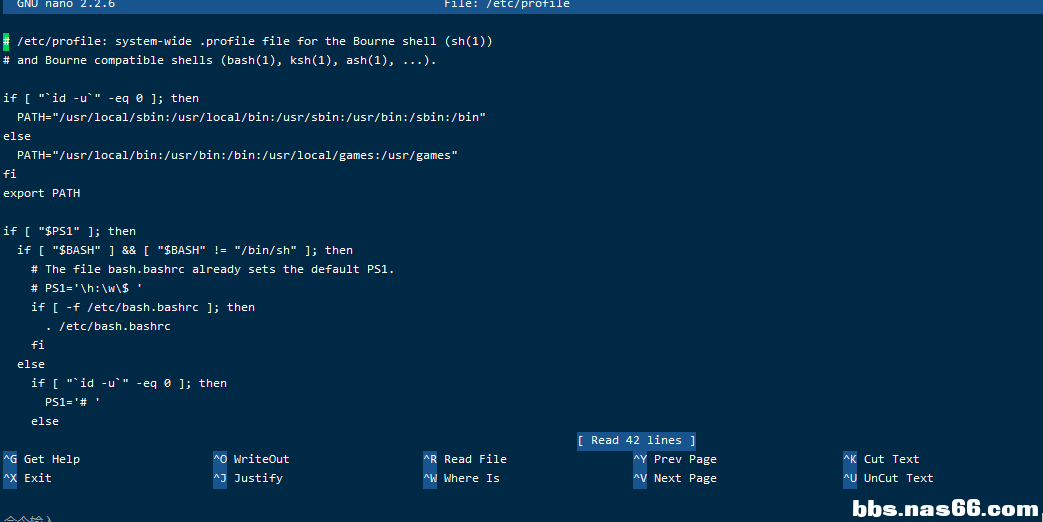Image resolution: width=1043 pixels, height=522 pixels.
Task: Place cursor on the PS1='# ' line
Action: (73, 402)
